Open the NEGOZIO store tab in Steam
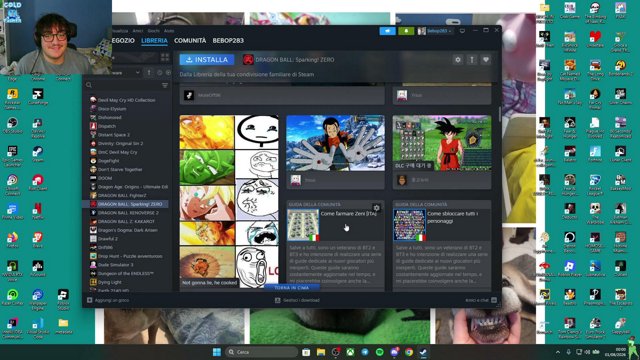Viewport: 640px width, 360px height. click(123, 40)
